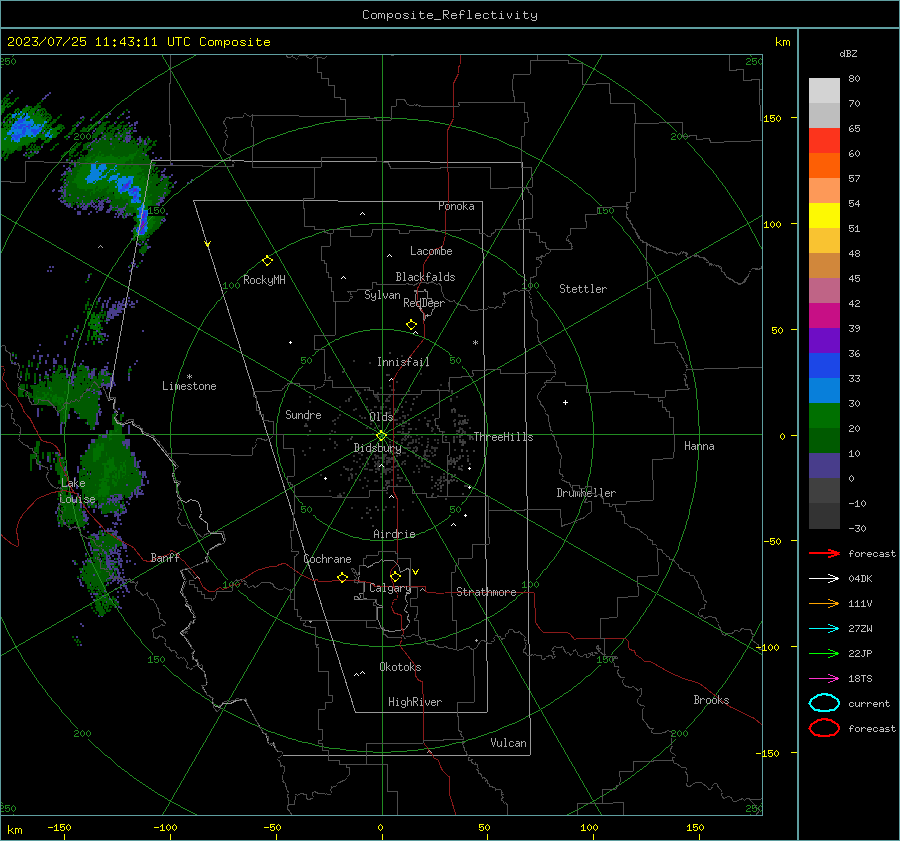Click the HighRiver label
Image resolution: width=900 pixels, height=841 pixels.
[415, 702]
